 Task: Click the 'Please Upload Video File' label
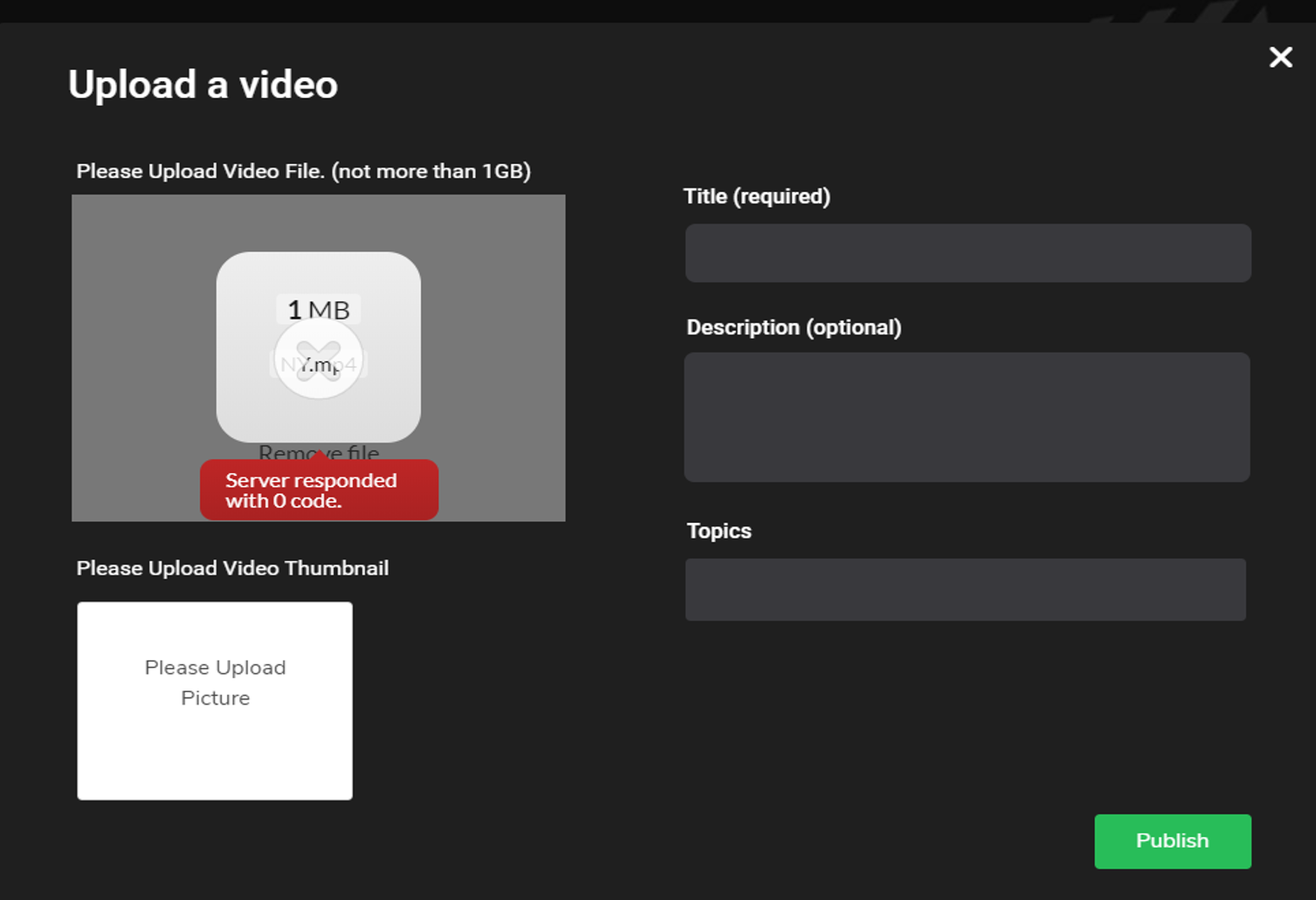[x=303, y=171]
